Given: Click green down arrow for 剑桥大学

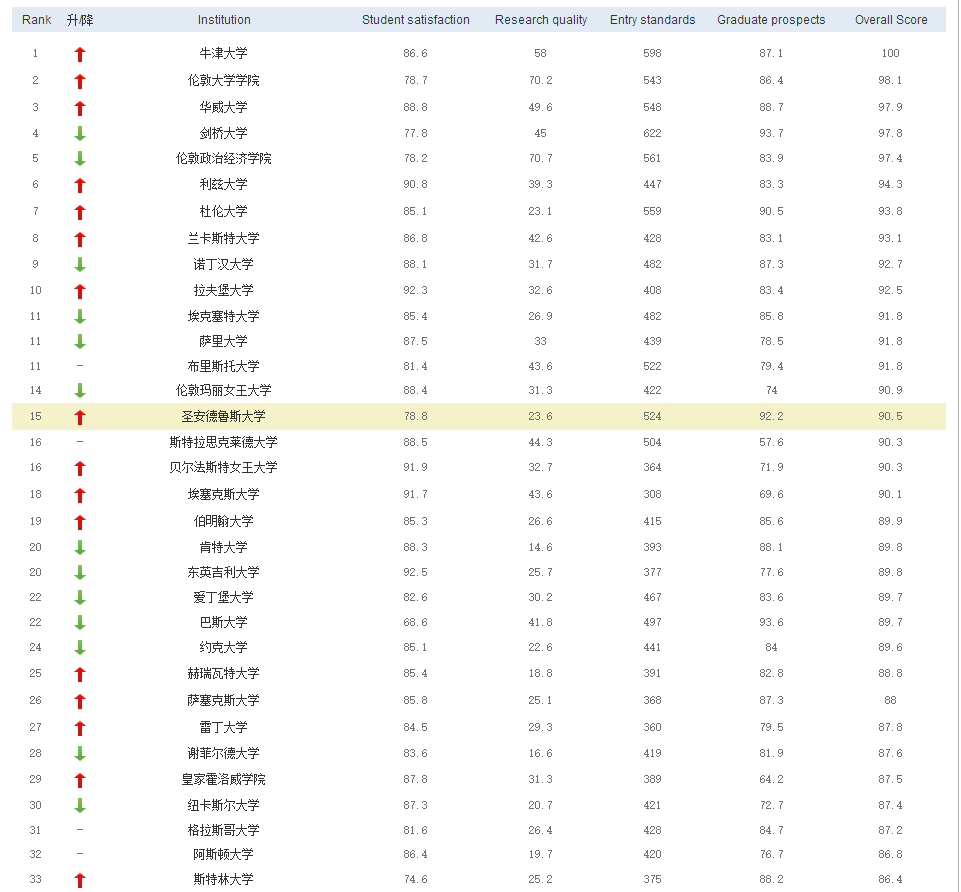Looking at the screenshot, I should tap(80, 134).
